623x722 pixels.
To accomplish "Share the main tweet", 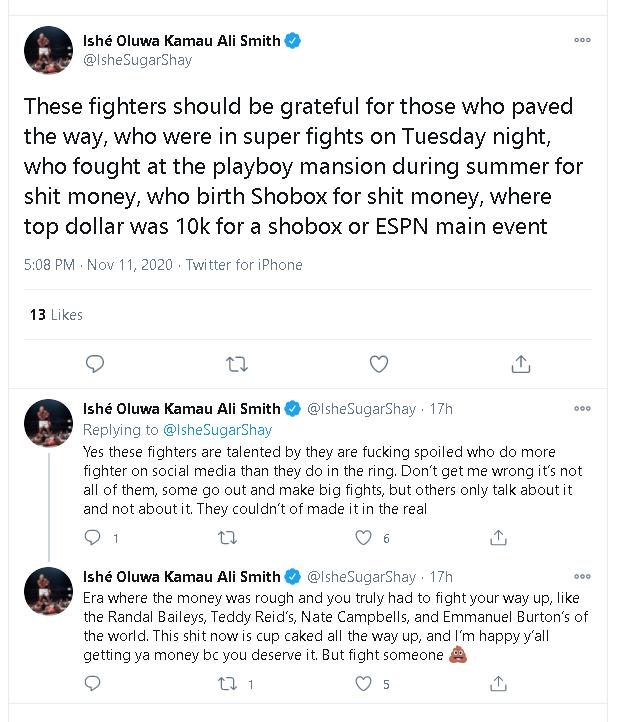I will pos(520,363).
